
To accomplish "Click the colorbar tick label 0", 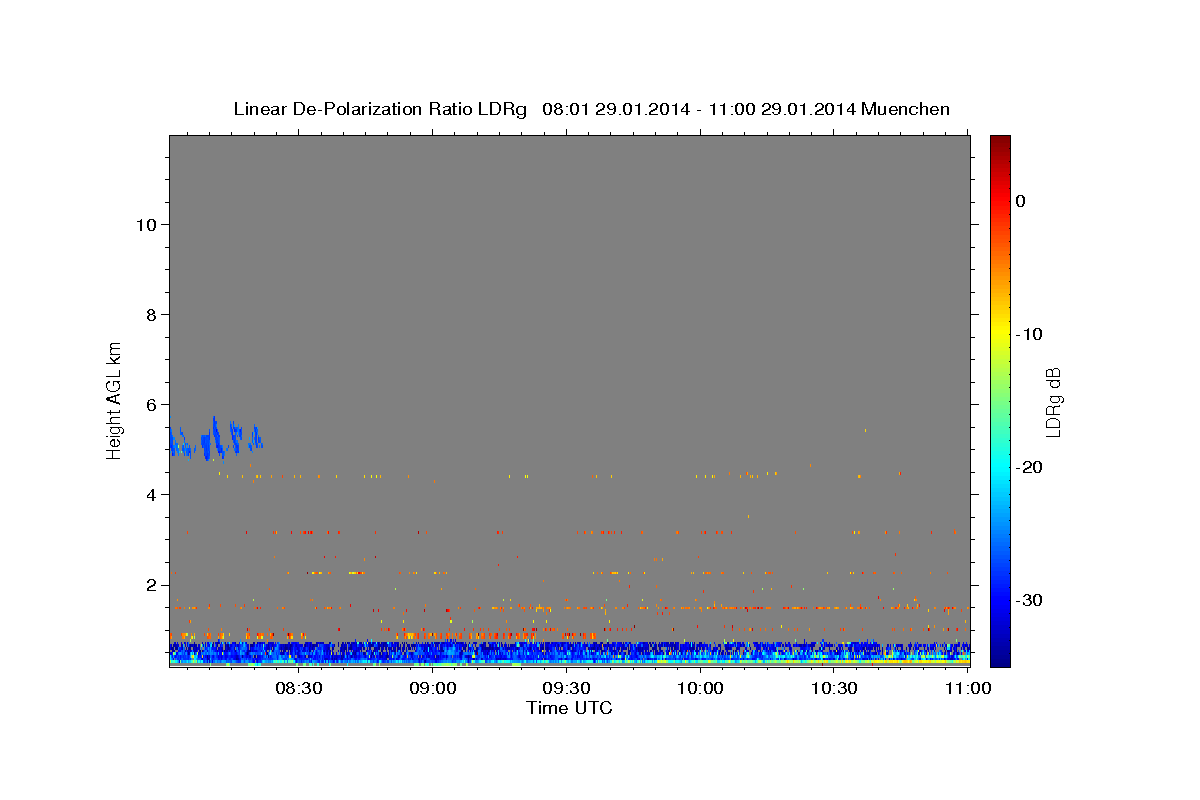I will click(1021, 201).
